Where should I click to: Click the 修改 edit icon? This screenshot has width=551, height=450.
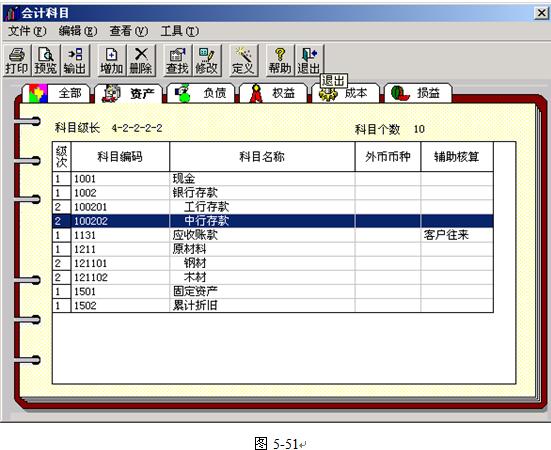tap(207, 61)
